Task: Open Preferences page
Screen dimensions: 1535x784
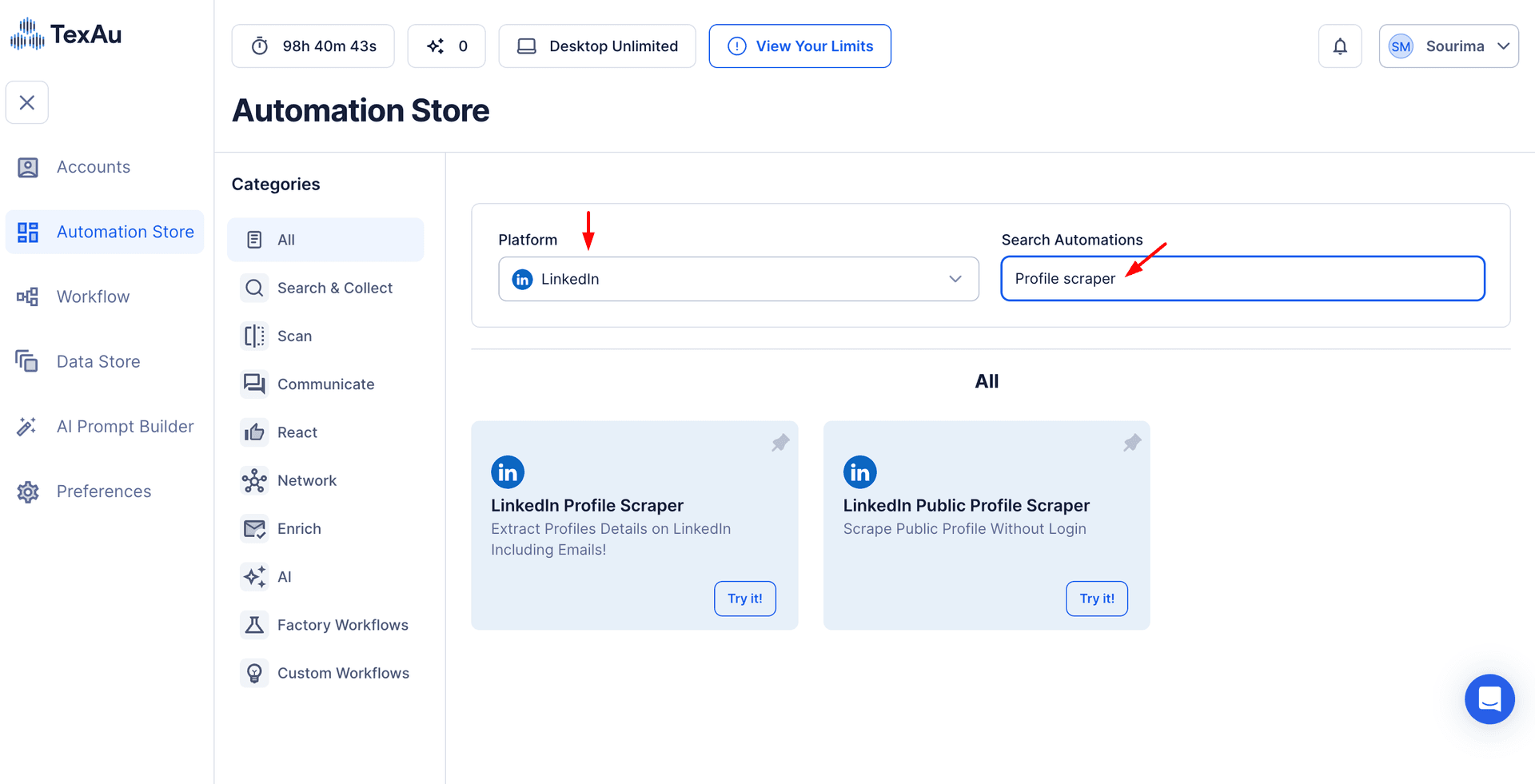Action: click(x=105, y=491)
